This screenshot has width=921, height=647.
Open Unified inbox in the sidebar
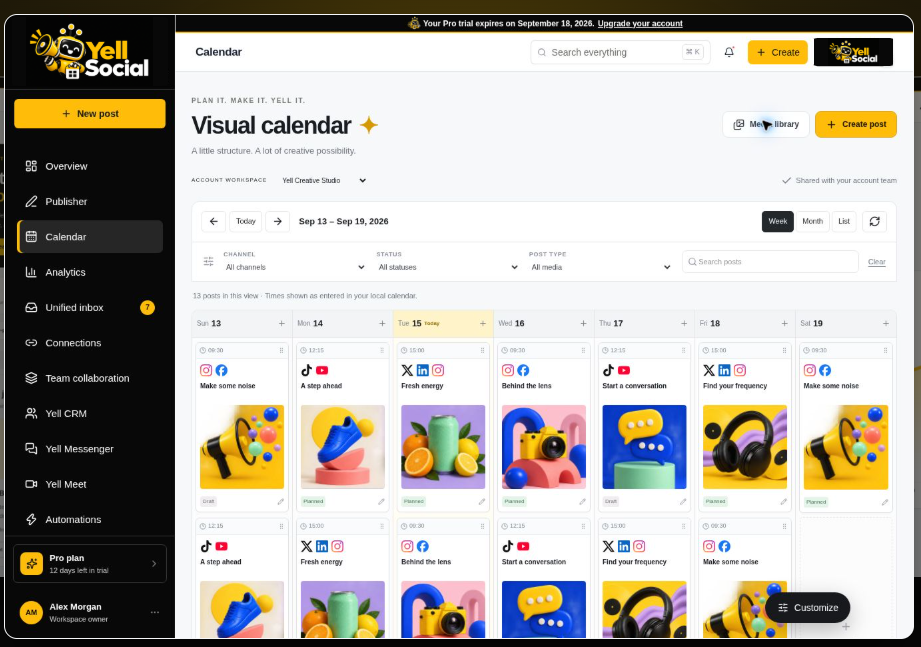point(90,308)
